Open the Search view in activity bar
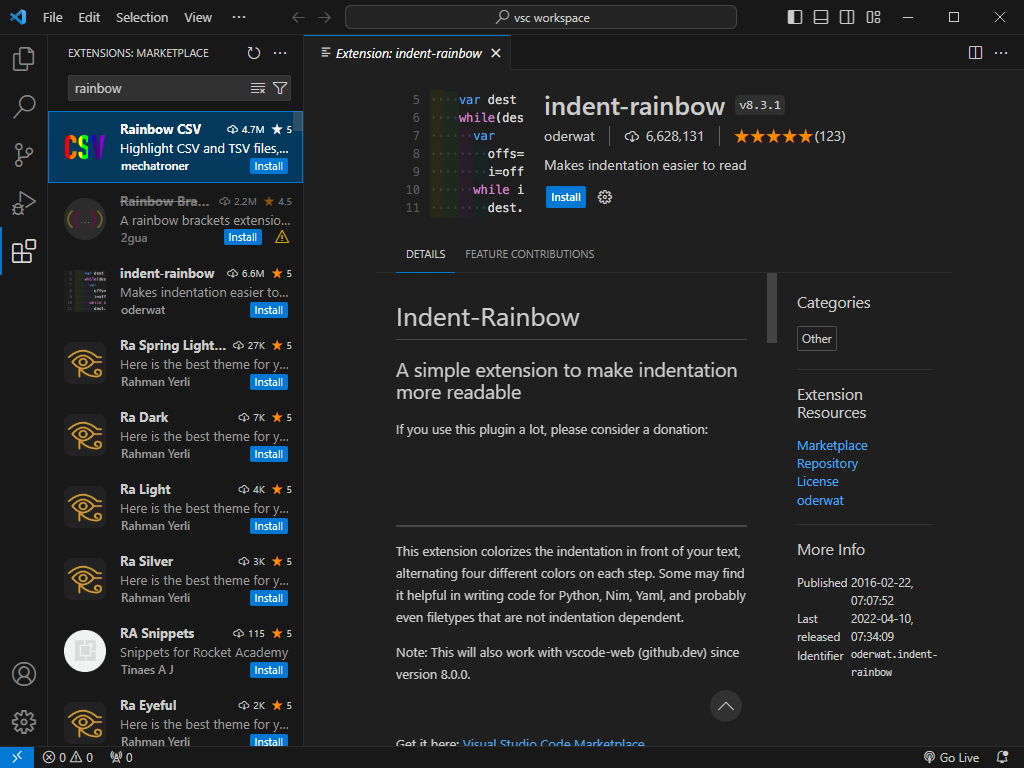 (24, 106)
